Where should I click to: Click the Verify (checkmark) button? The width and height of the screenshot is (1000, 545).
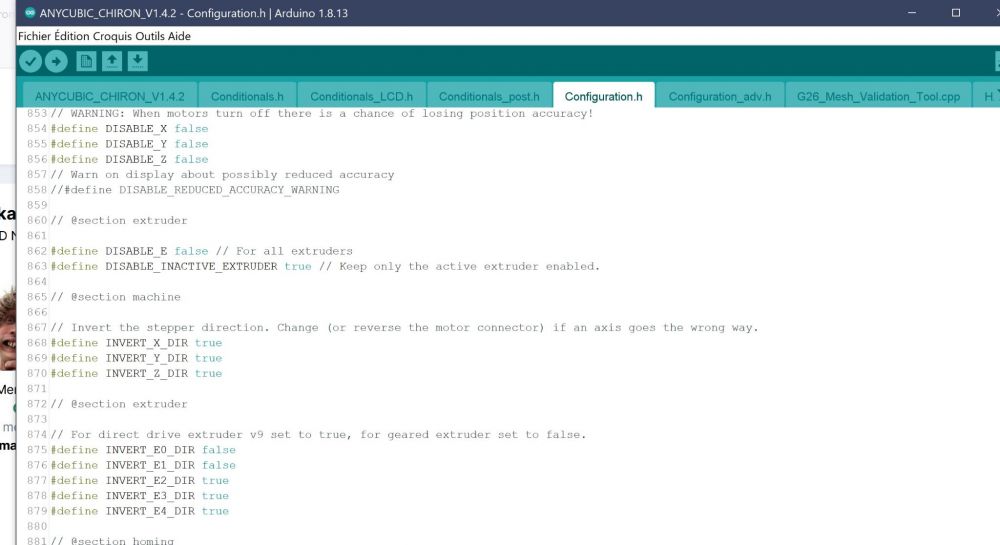click(x=30, y=61)
